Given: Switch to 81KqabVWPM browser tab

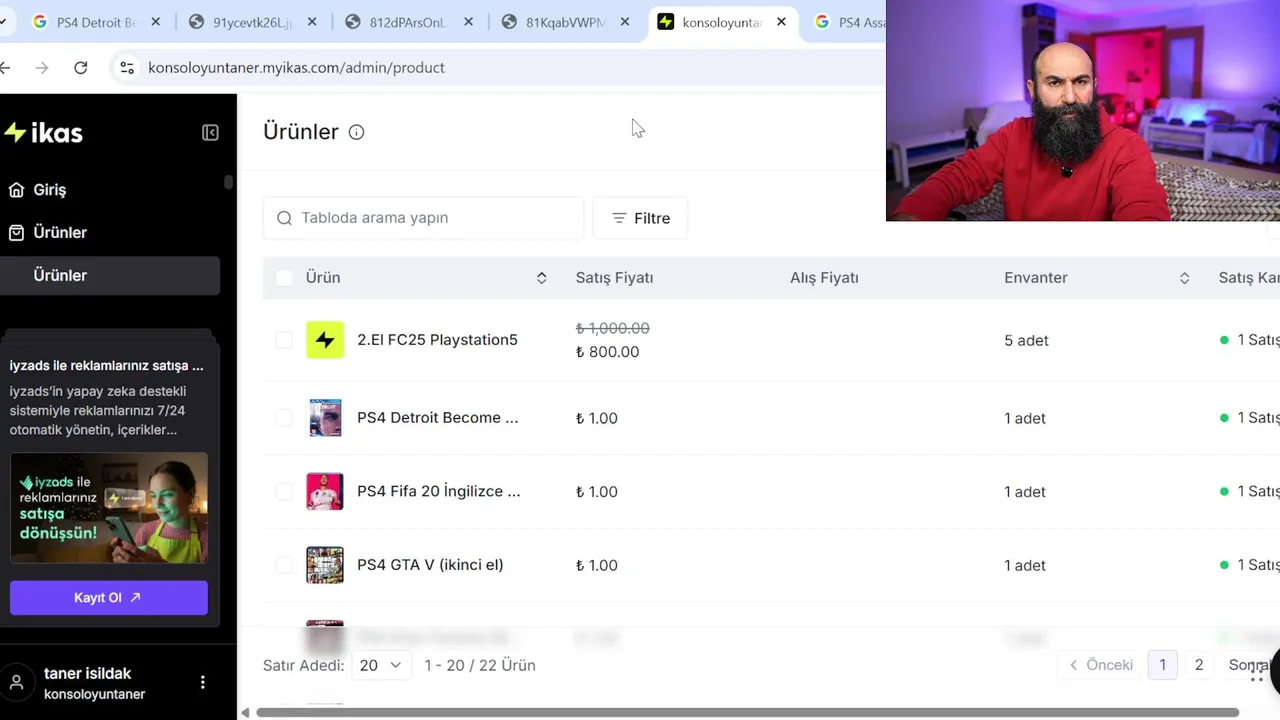Looking at the screenshot, I should [565, 22].
